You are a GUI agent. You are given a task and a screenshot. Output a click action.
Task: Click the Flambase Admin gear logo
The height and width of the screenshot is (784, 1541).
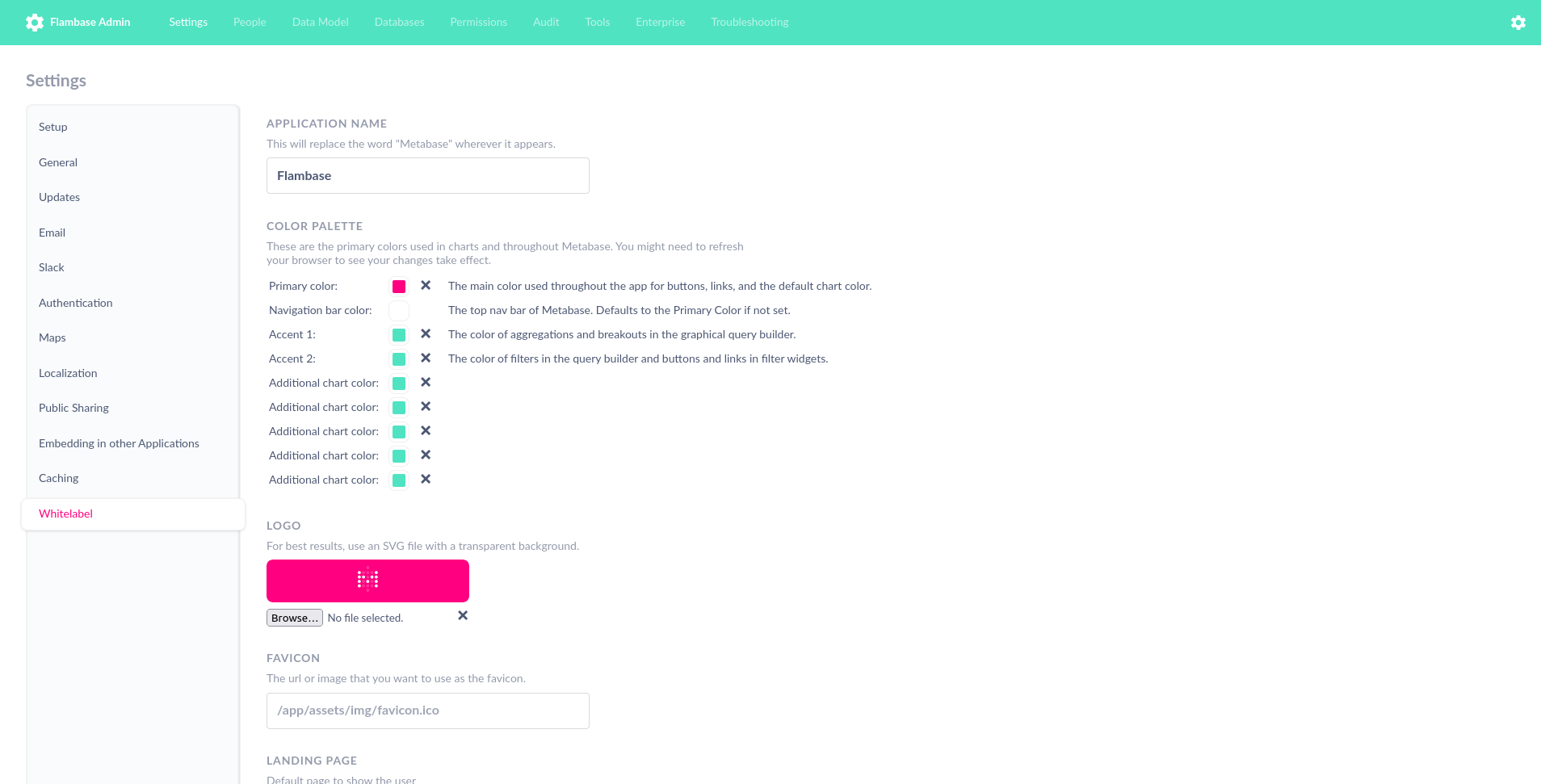click(35, 22)
